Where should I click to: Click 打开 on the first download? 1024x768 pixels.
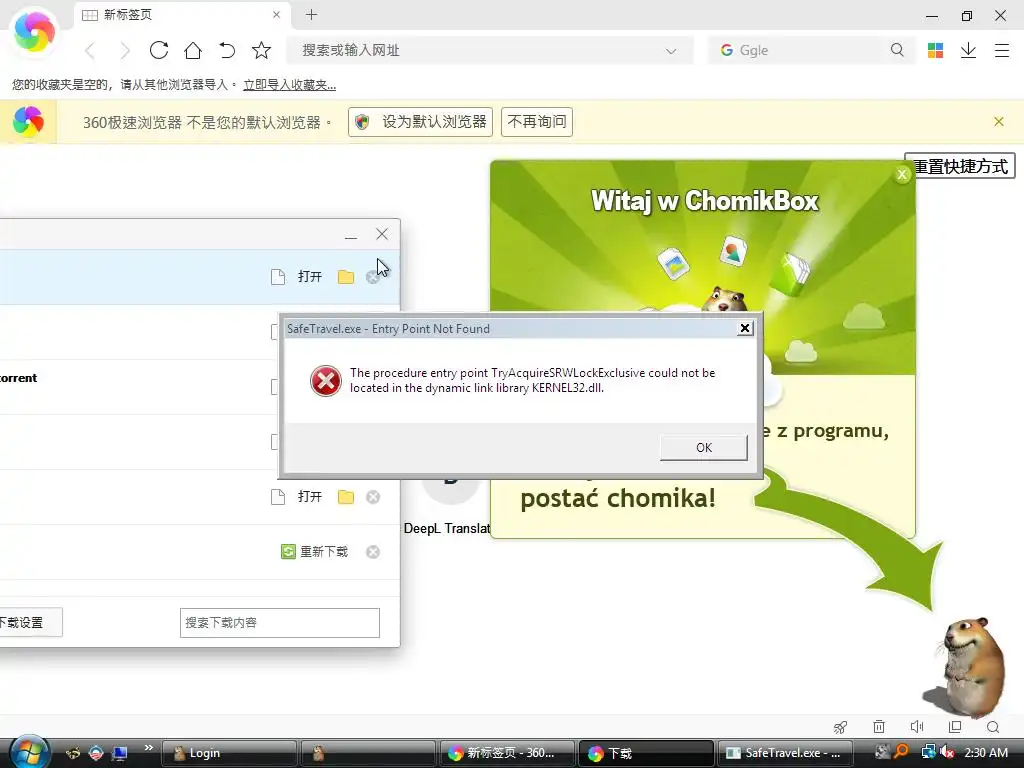coord(310,277)
